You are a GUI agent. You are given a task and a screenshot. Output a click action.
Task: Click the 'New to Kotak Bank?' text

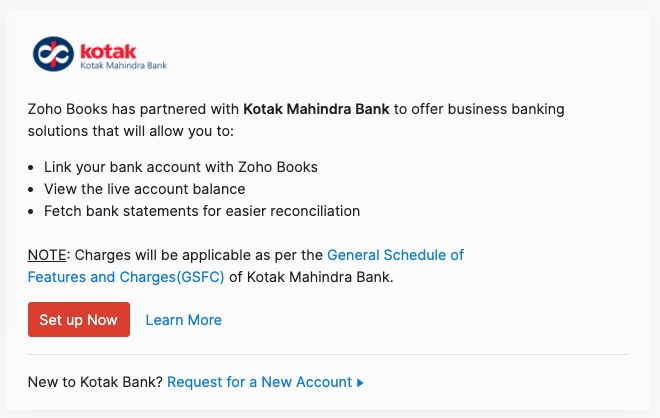pyautogui.click(x=95, y=382)
